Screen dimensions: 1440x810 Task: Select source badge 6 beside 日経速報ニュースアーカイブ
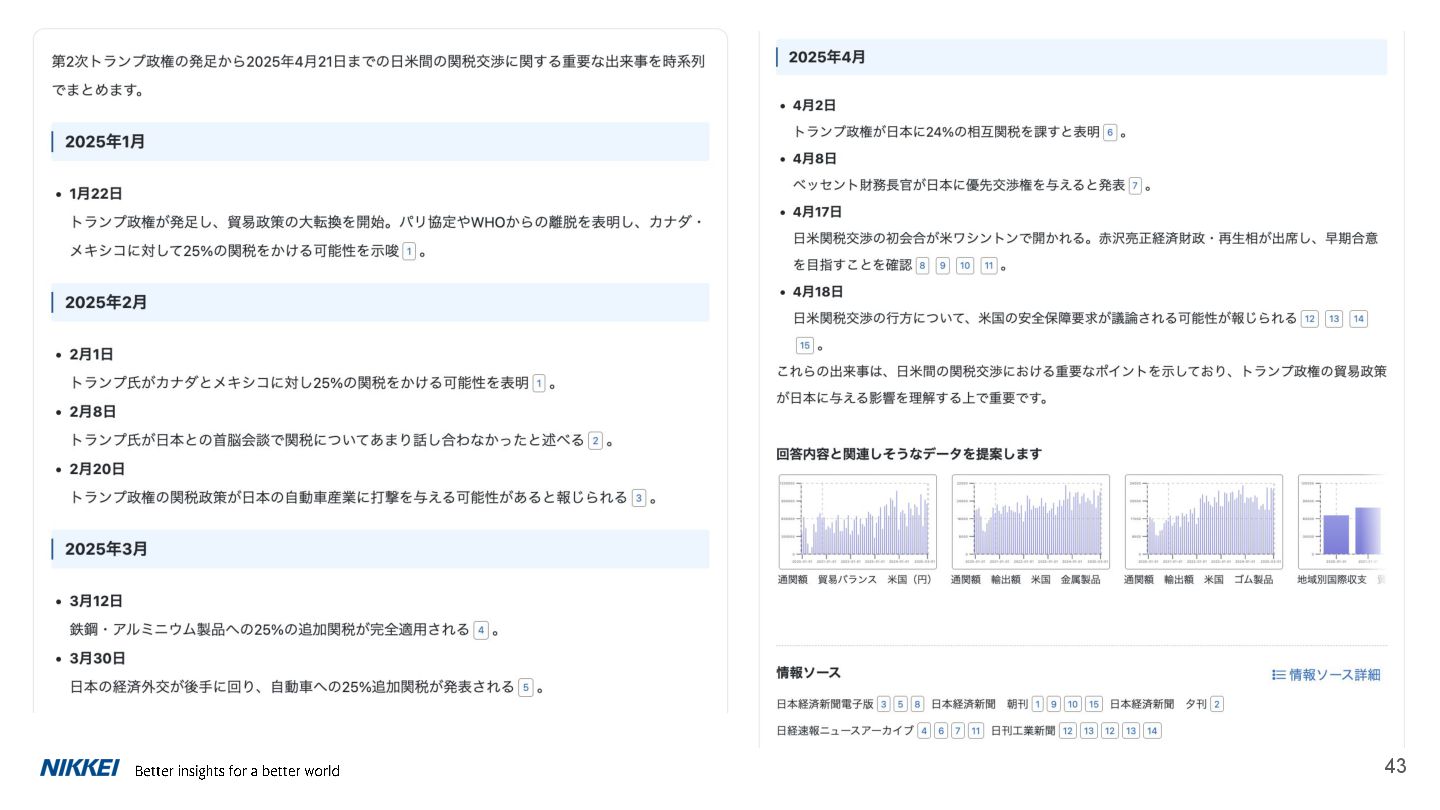[941, 731]
